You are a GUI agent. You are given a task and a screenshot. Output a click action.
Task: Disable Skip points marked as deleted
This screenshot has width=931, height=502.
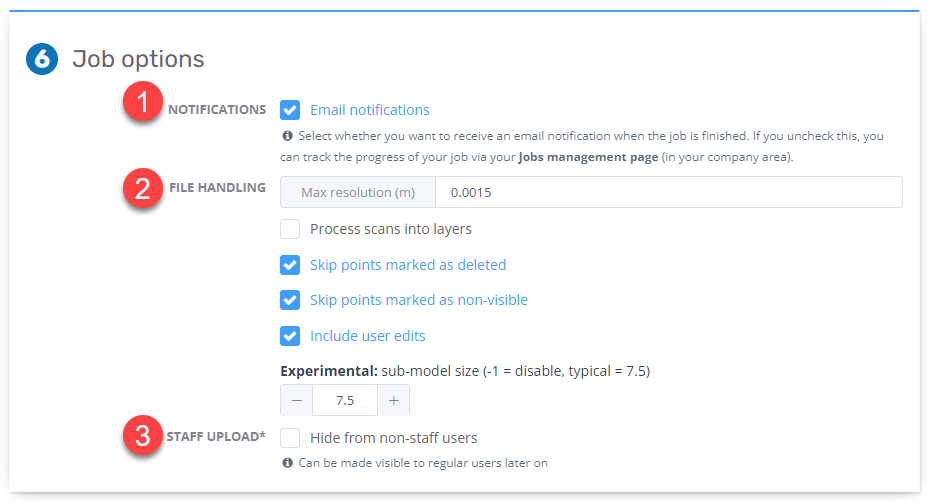pyautogui.click(x=290, y=265)
